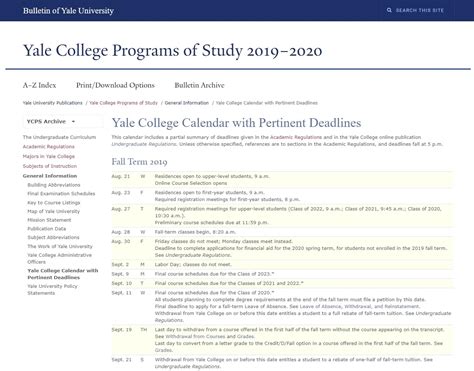Open Print/Download Options
The image size is (474, 371).
115,85
